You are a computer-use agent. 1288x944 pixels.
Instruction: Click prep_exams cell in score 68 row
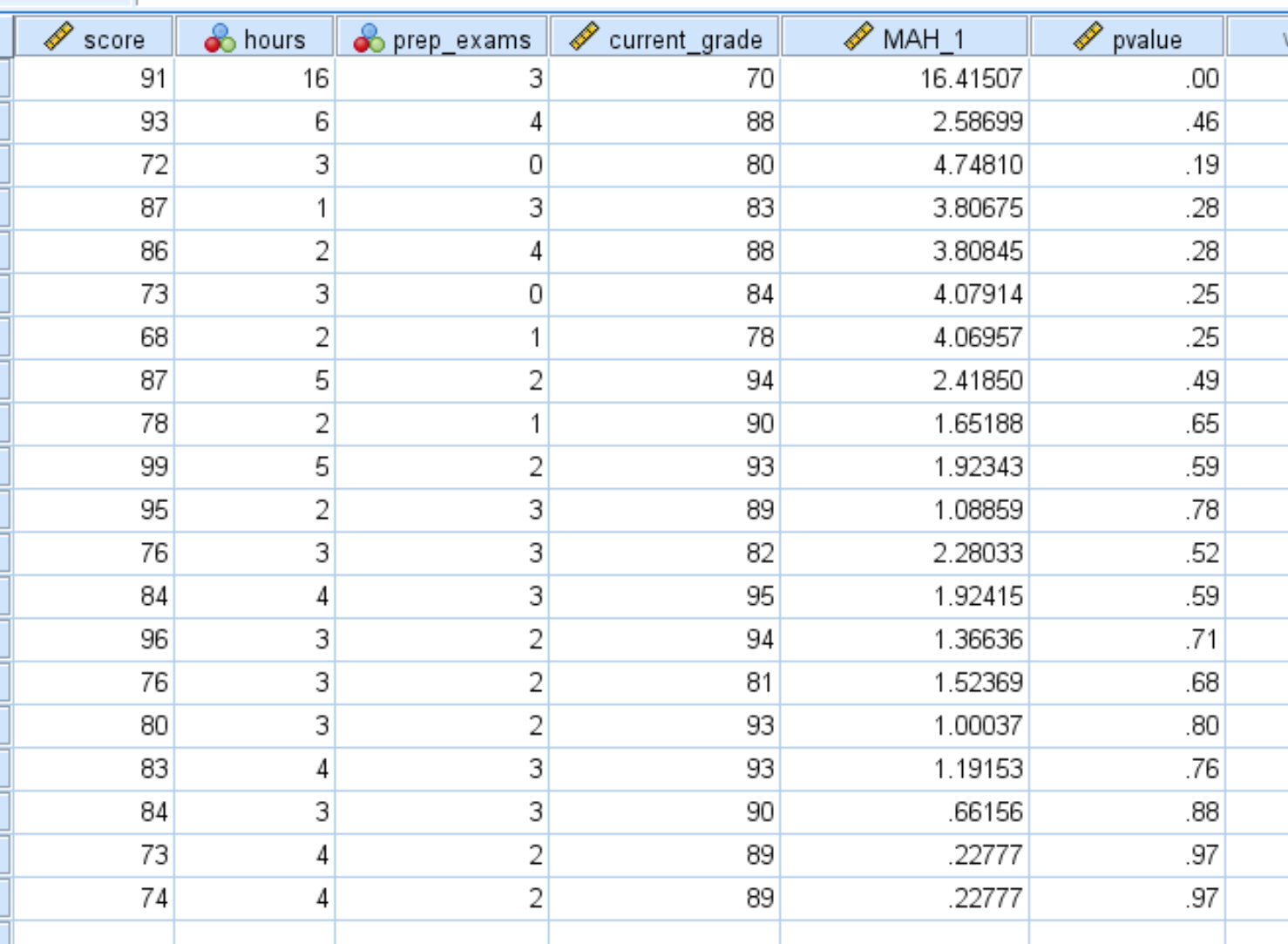[443, 337]
